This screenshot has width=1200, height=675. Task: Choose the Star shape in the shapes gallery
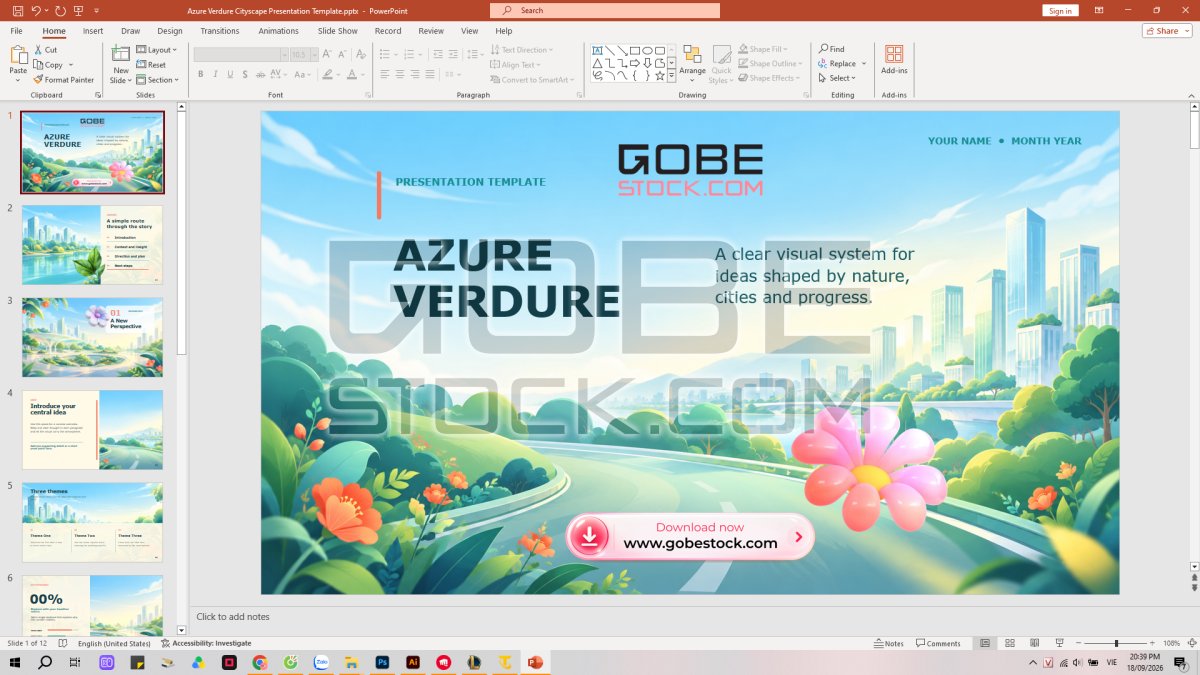pos(660,76)
